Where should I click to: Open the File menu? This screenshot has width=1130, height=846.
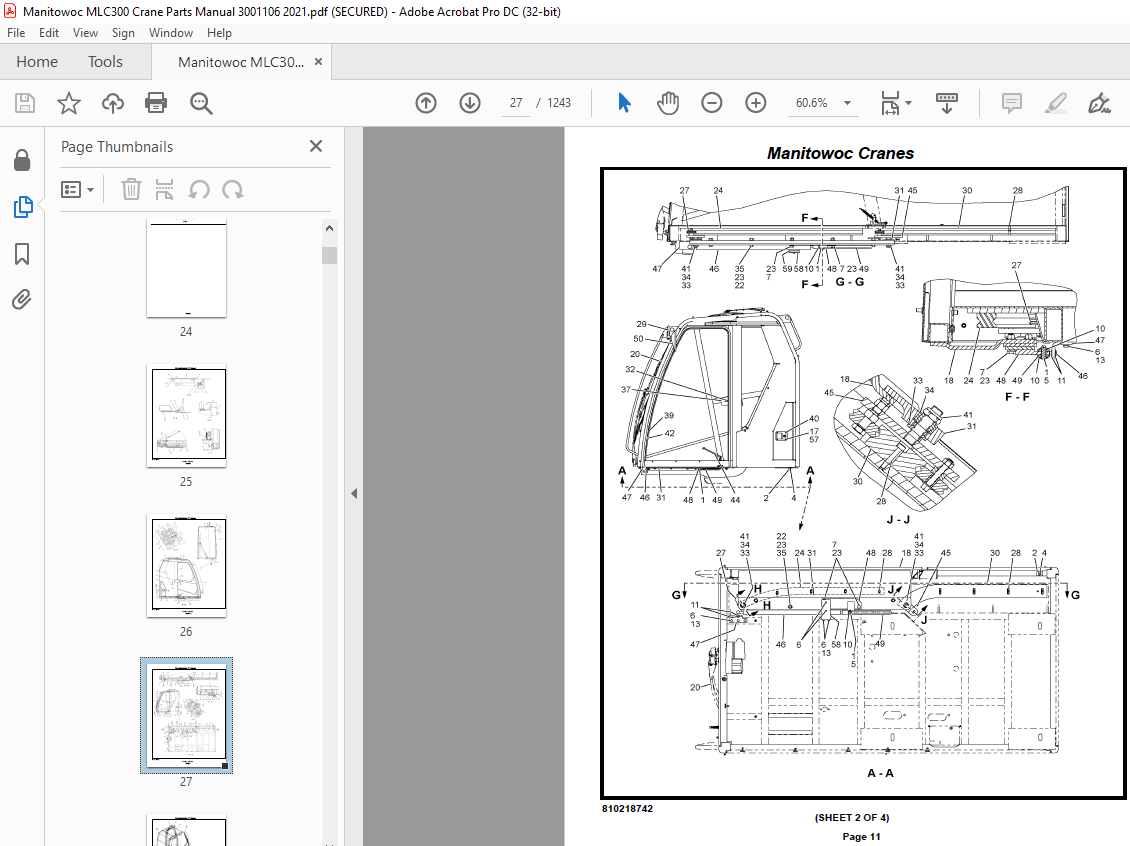click(16, 32)
